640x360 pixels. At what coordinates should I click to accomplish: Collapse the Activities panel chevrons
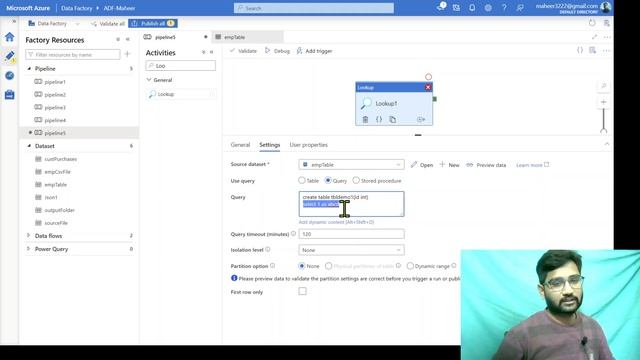point(211,52)
